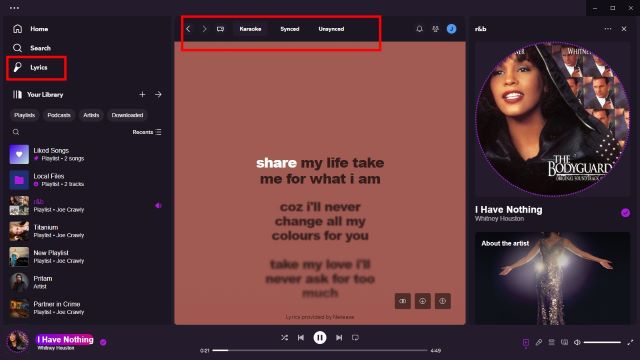Toggle the Now Playing view icon

pos(526,342)
